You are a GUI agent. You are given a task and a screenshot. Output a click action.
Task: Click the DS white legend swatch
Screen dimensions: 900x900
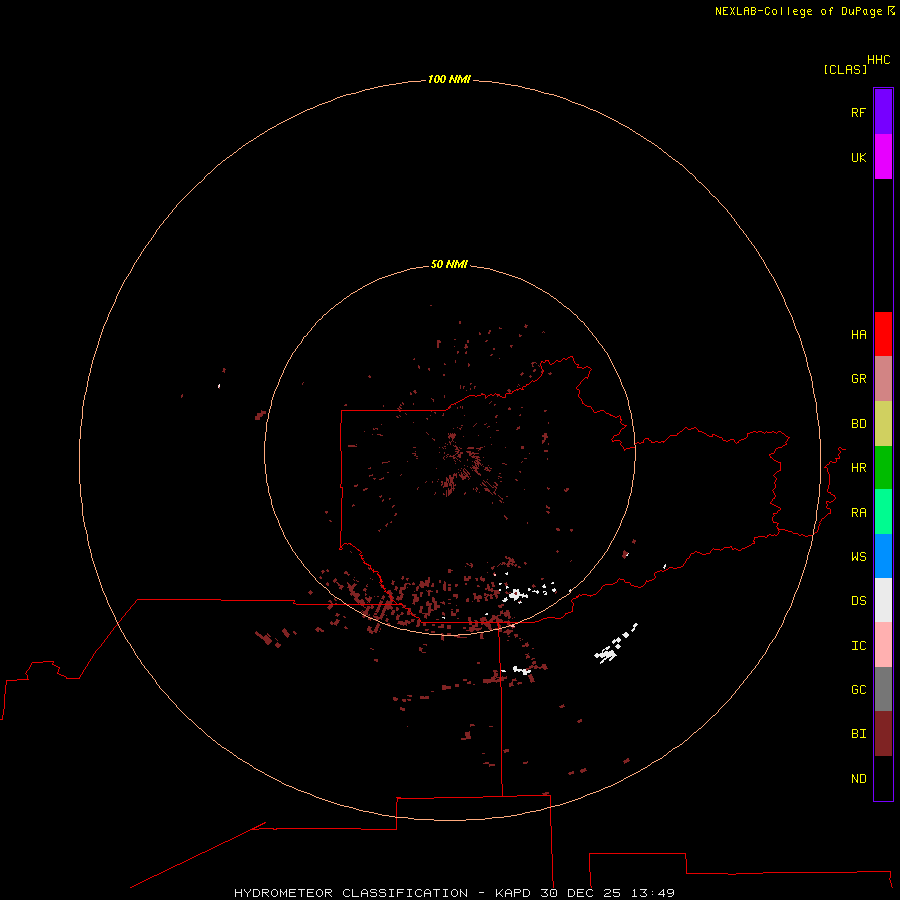click(x=883, y=600)
